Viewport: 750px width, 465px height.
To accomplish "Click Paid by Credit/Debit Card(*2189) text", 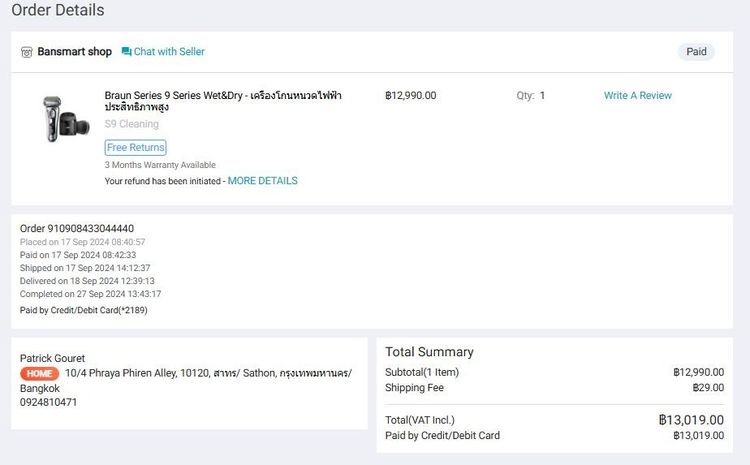I will (84, 310).
